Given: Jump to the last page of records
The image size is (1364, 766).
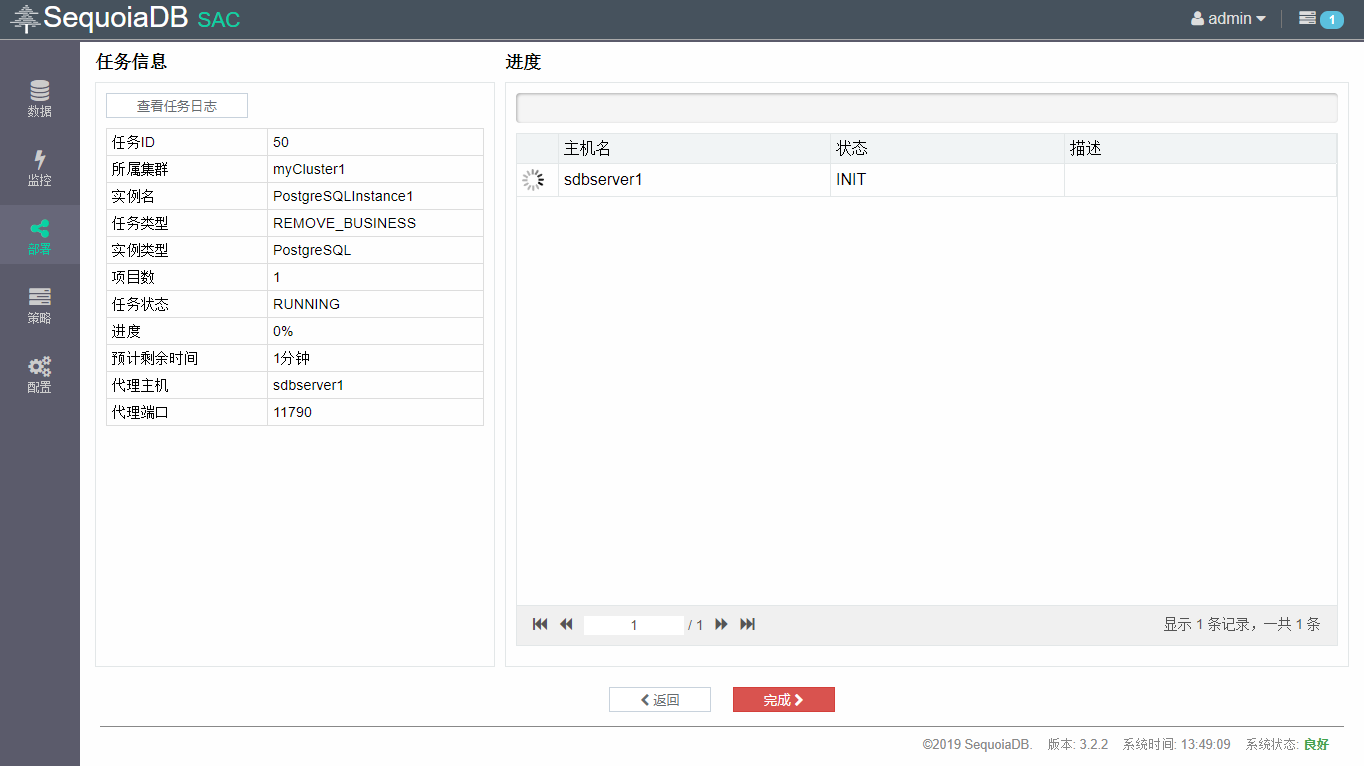Looking at the screenshot, I should pos(747,624).
